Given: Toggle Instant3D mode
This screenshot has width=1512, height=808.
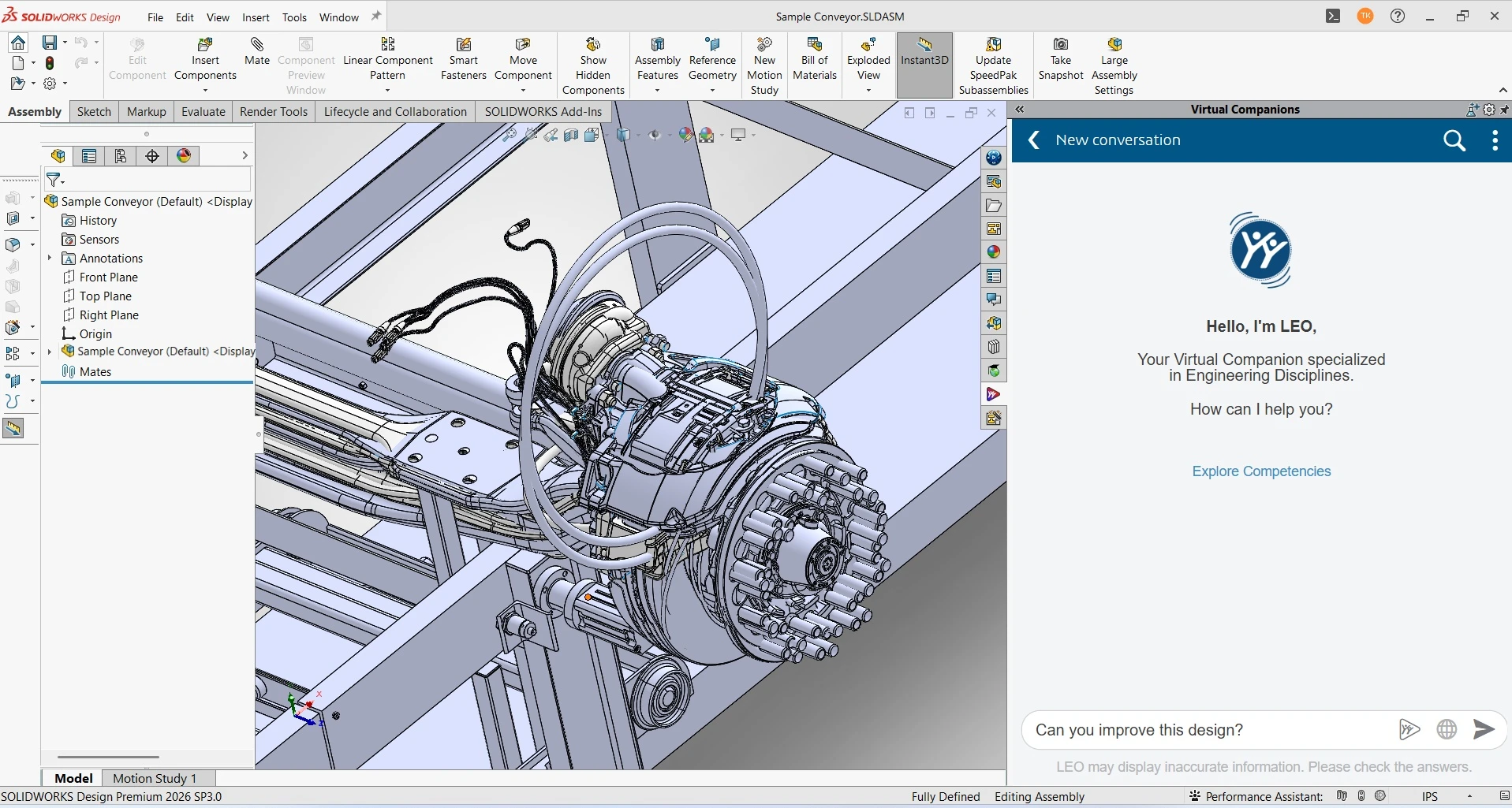Looking at the screenshot, I should [x=924, y=65].
